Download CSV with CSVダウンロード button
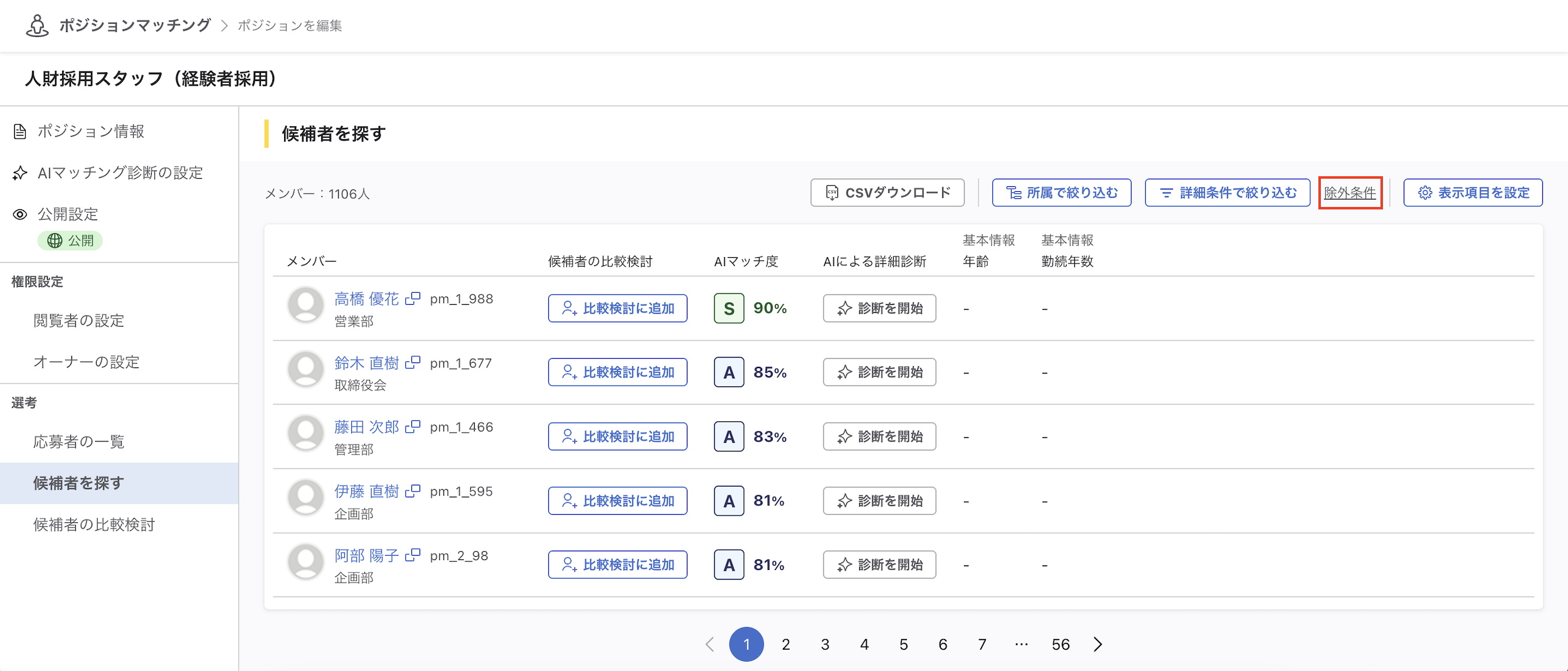Image resolution: width=1568 pixels, height=671 pixels. click(x=887, y=193)
